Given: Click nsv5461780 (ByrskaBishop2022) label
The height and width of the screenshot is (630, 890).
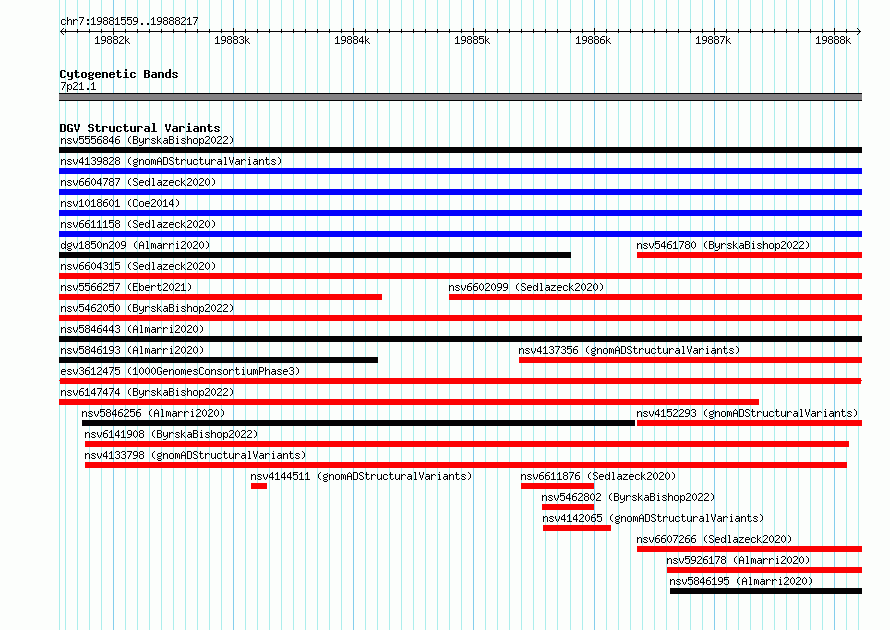Looking at the screenshot, I should click(x=723, y=245).
